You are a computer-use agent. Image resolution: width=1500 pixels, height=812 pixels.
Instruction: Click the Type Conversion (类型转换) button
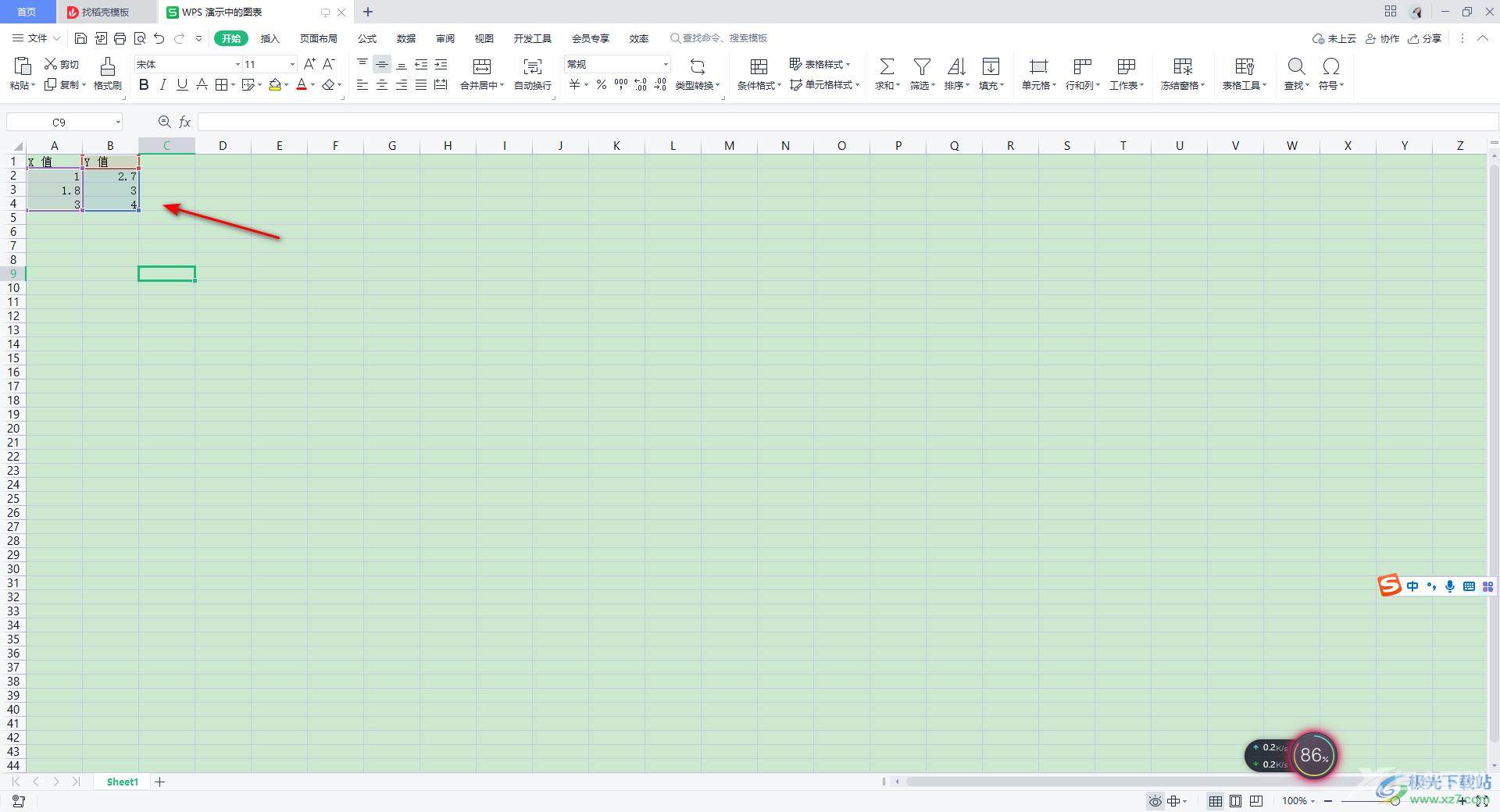[698, 73]
